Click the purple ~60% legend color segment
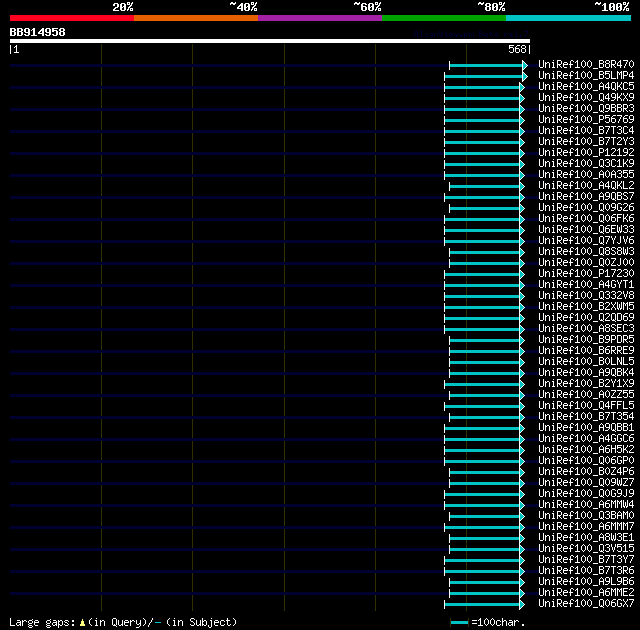Screen dimensions: 640x630 pos(320,18)
